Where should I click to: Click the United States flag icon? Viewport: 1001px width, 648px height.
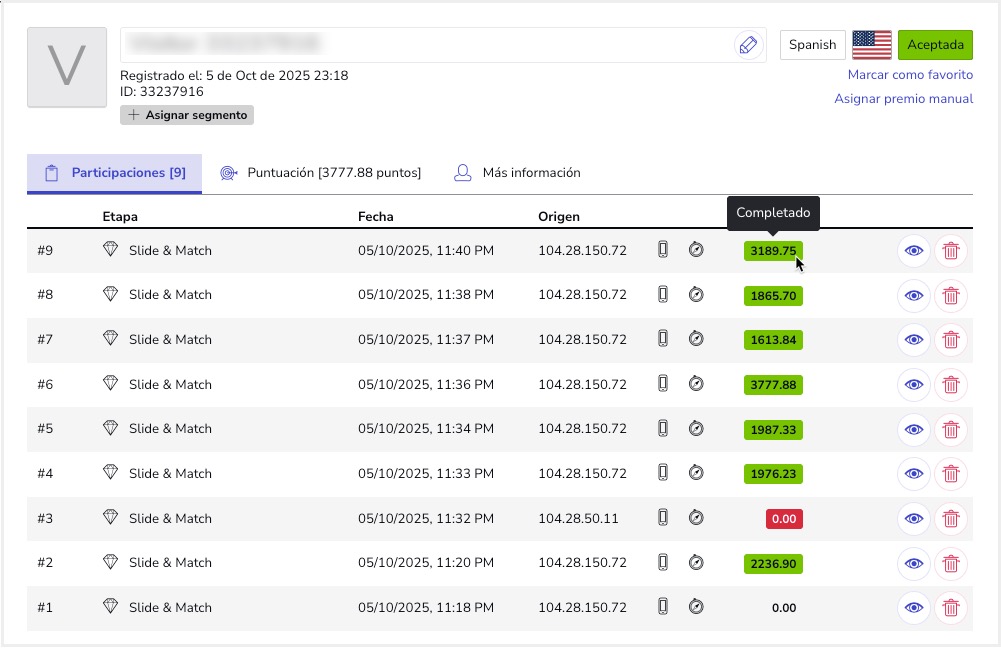[871, 45]
